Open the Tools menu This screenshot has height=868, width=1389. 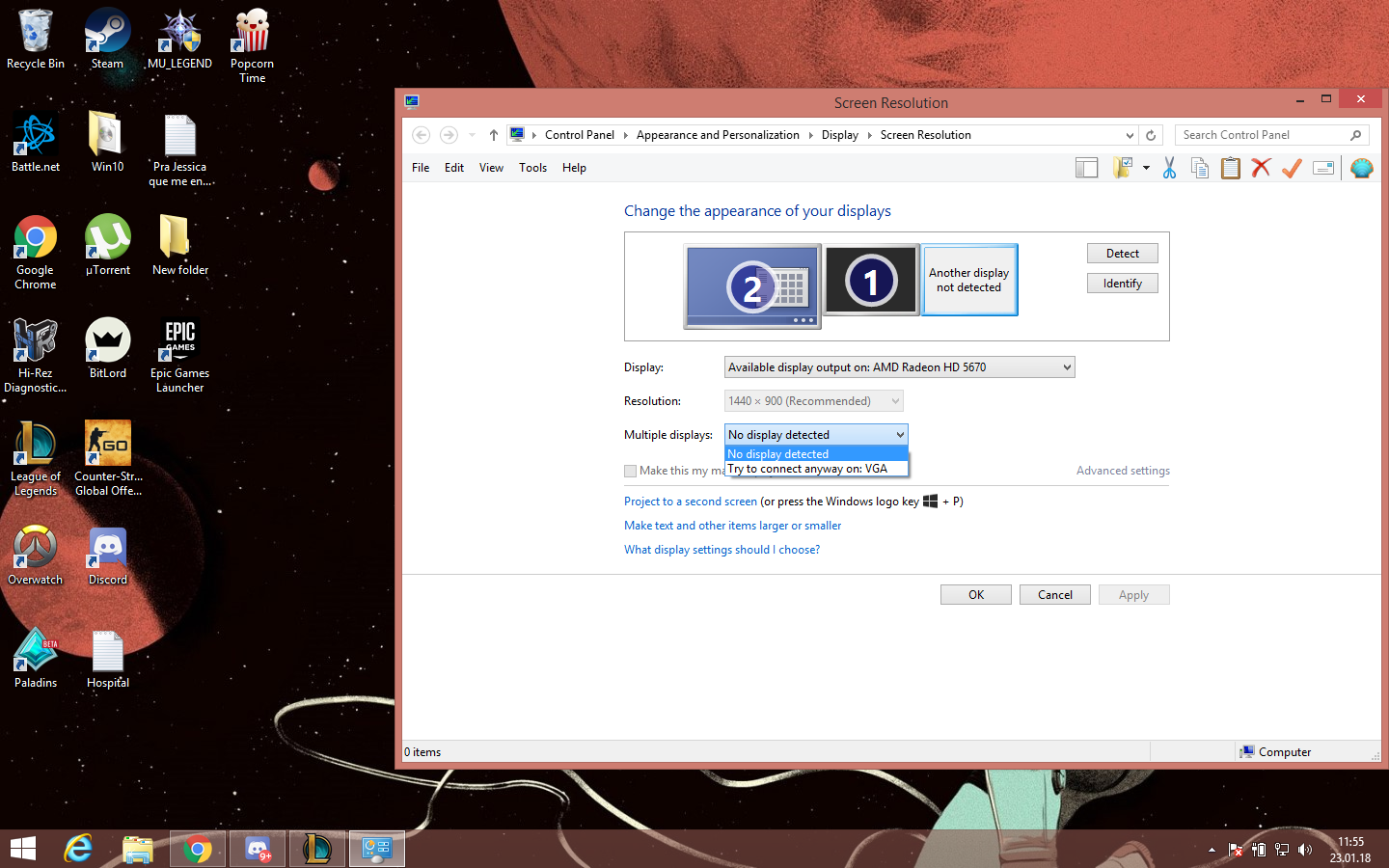[532, 168]
